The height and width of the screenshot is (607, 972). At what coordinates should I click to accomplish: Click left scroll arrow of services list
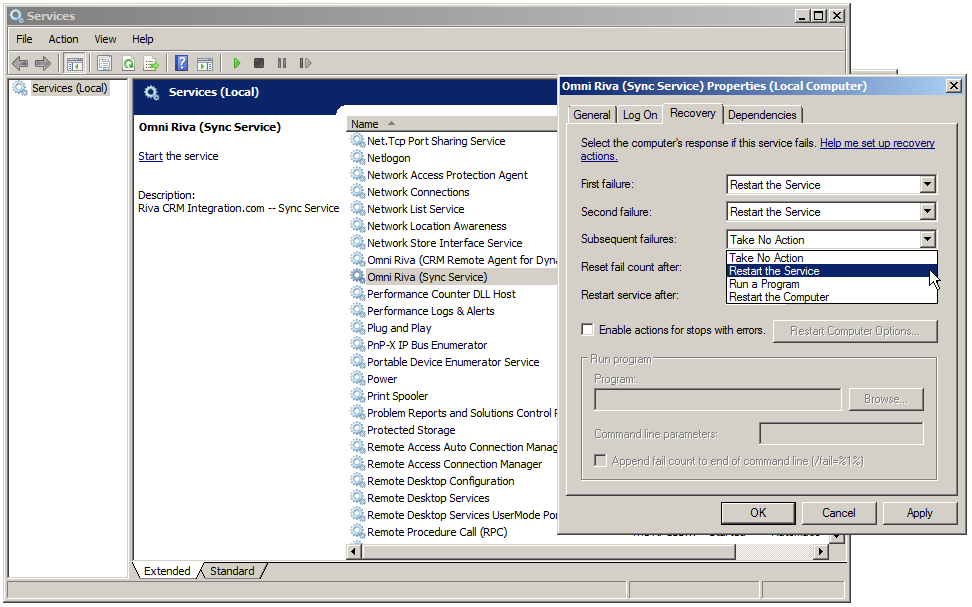354,551
